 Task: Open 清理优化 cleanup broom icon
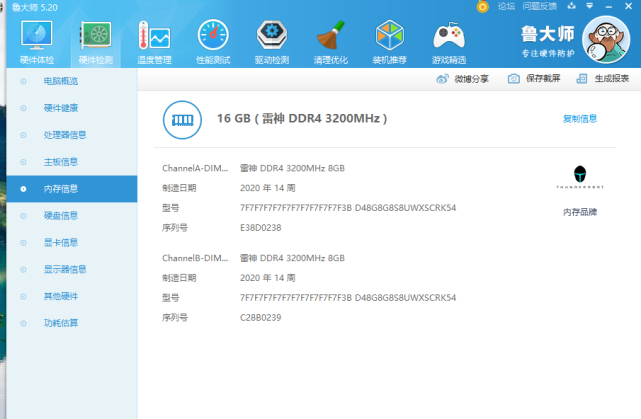[331, 43]
